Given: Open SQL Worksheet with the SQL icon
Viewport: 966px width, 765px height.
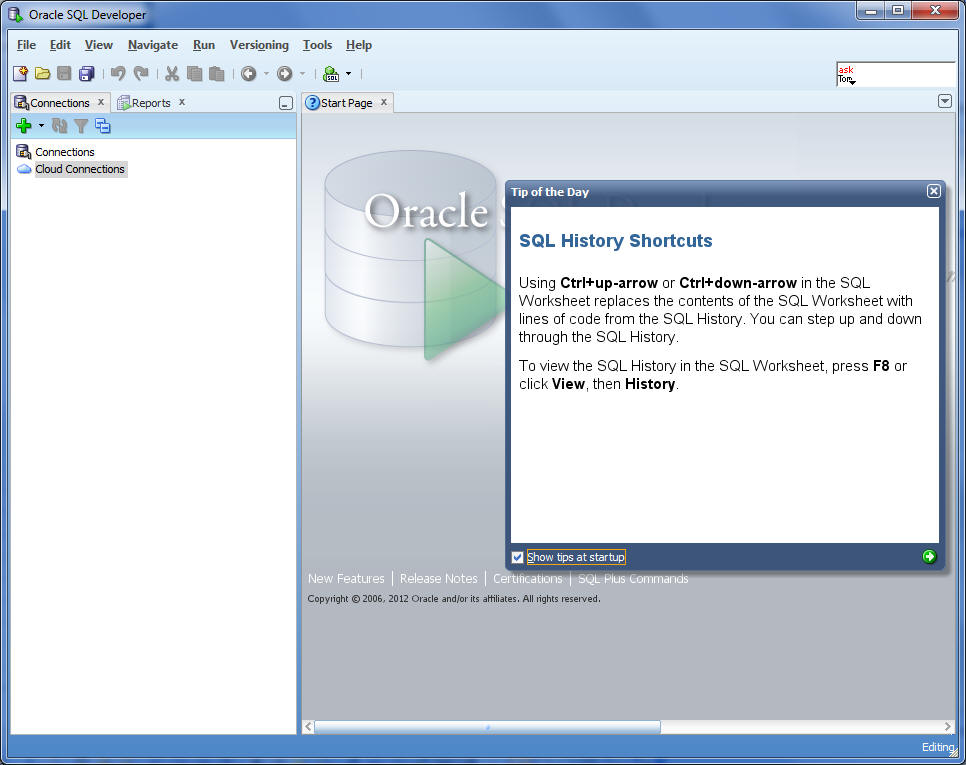Looking at the screenshot, I should pyautogui.click(x=331, y=73).
